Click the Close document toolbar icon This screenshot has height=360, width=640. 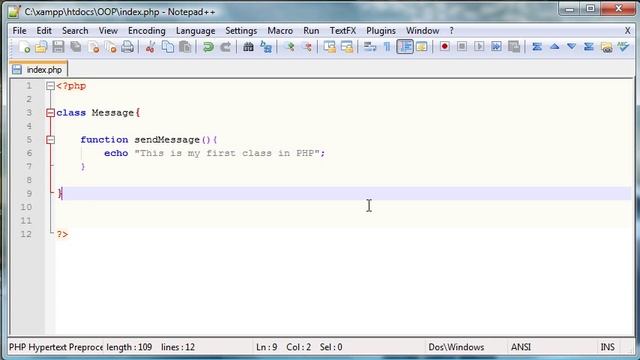[93, 47]
